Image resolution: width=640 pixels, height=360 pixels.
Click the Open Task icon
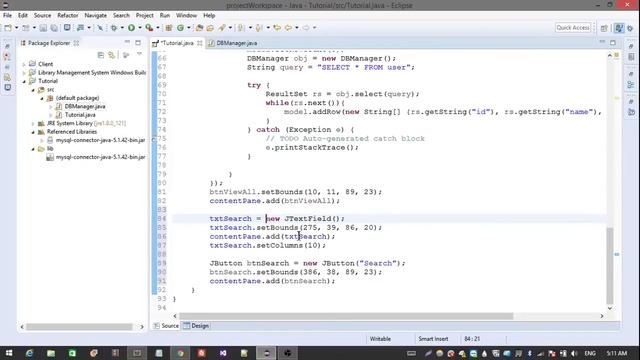pos(210,28)
